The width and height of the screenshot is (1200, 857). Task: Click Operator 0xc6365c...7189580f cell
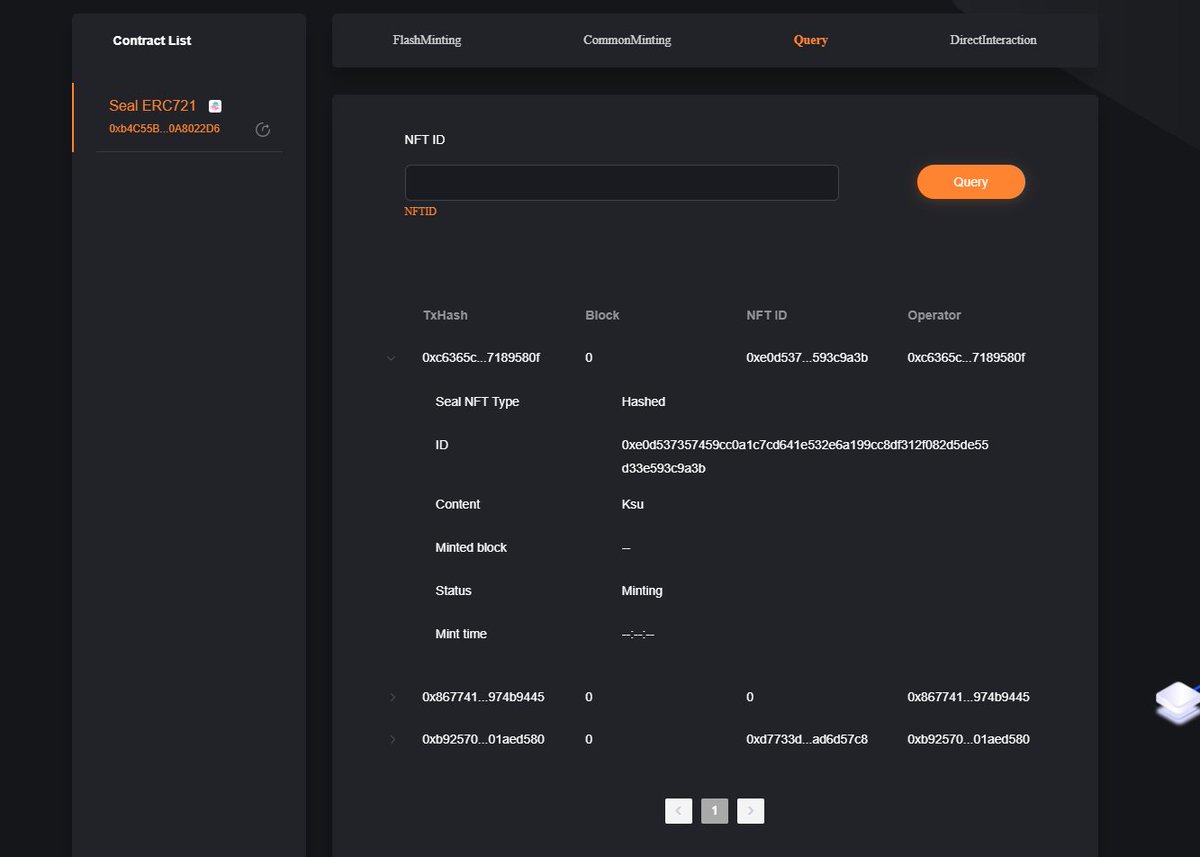pyautogui.click(x=966, y=358)
